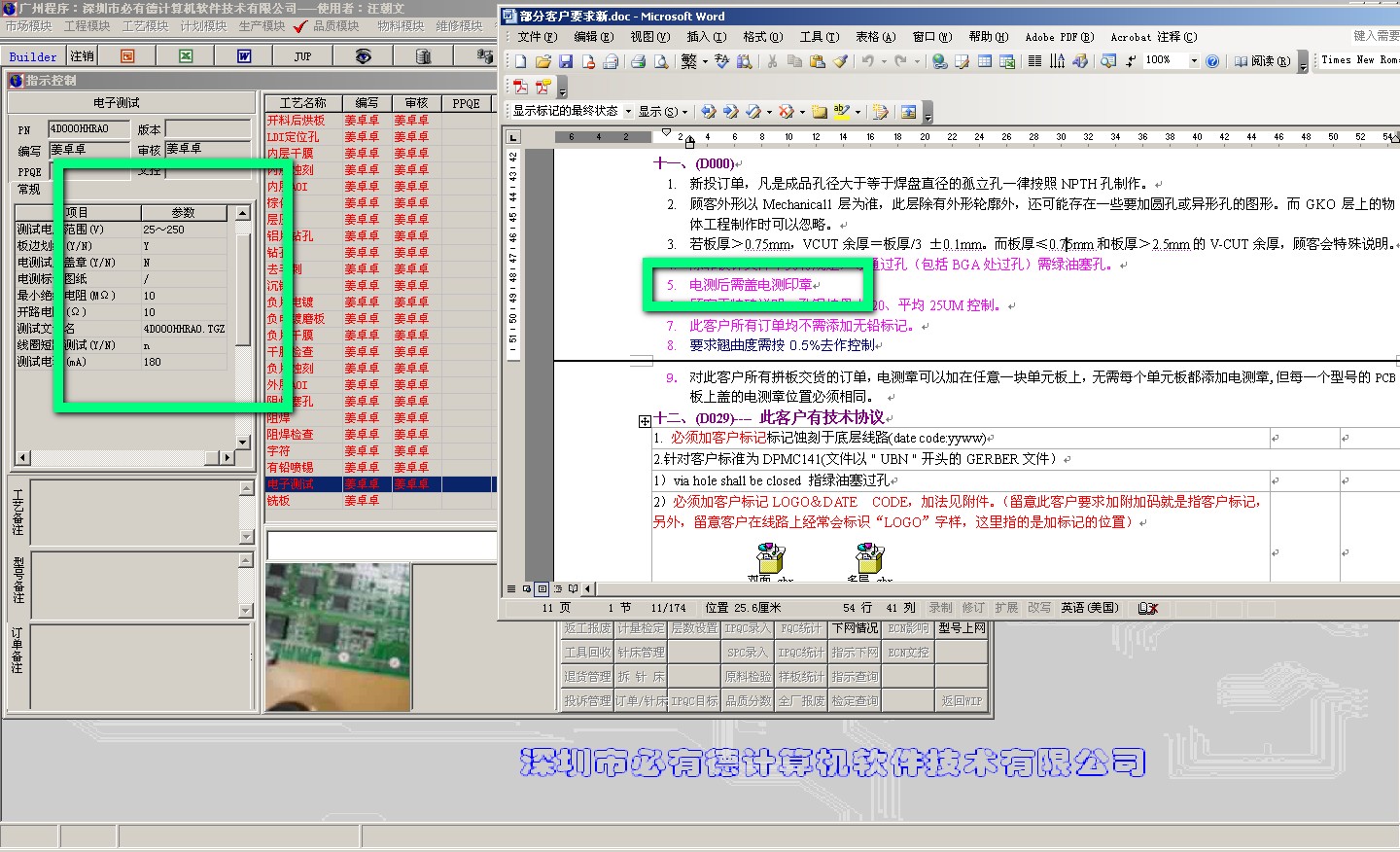Click the Print Preview icon in Word
This screenshot has width=1400, height=852.
click(x=660, y=61)
